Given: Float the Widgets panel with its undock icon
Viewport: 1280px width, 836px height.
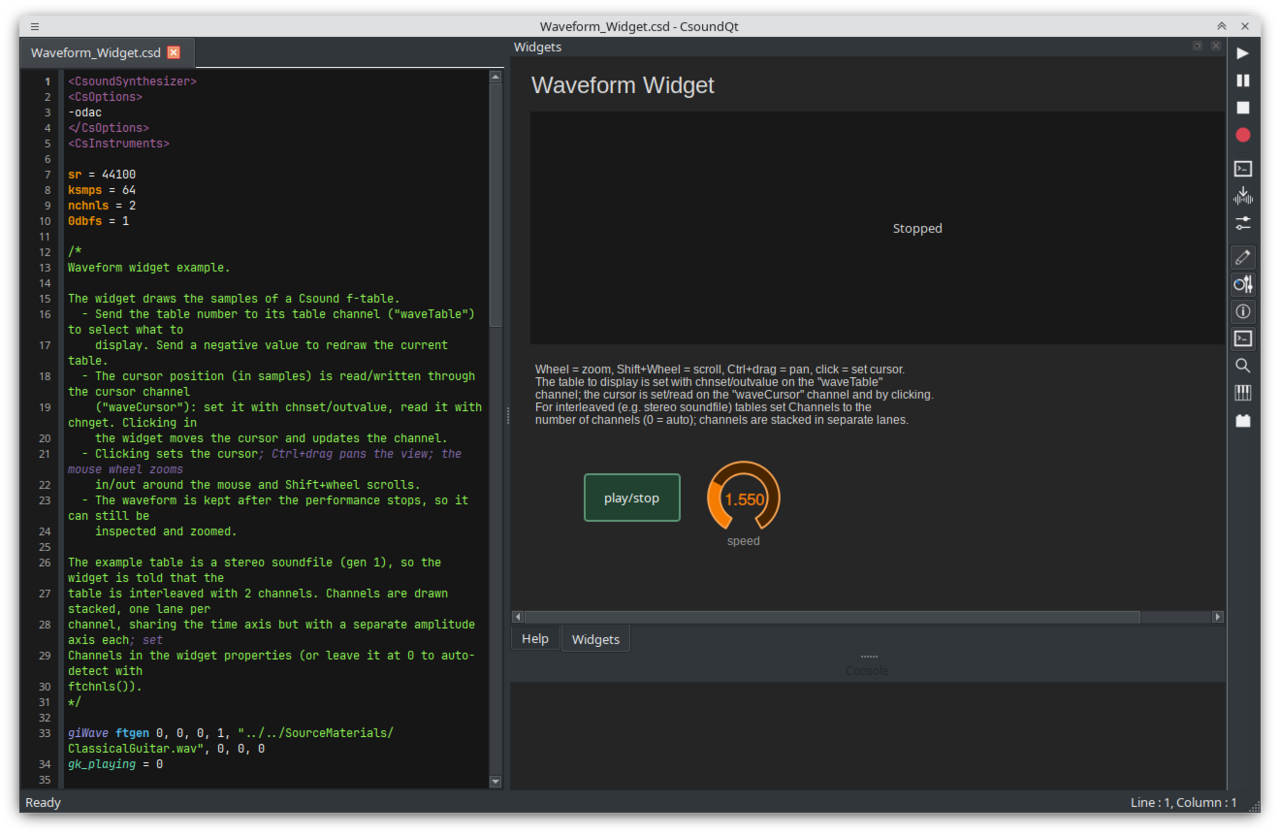Looking at the screenshot, I should (1197, 46).
